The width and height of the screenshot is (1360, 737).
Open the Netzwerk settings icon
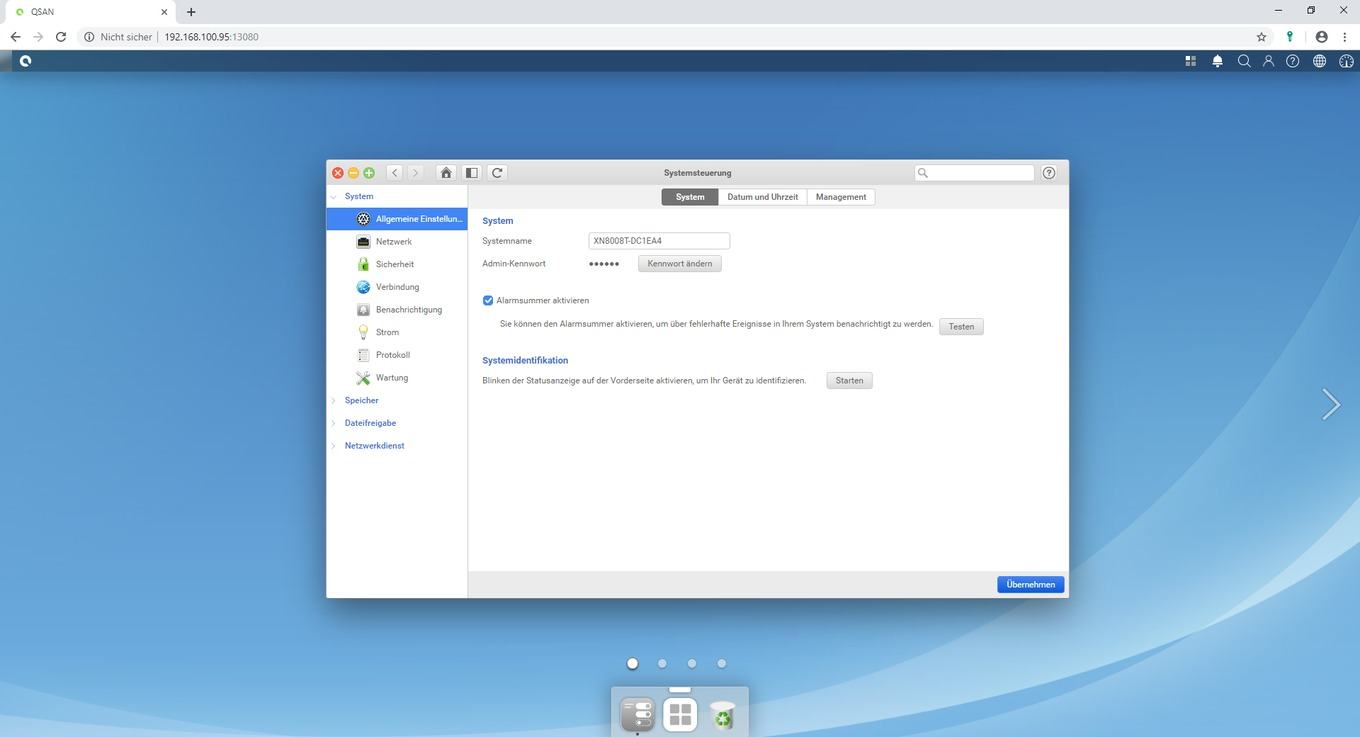tap(364, 242)
